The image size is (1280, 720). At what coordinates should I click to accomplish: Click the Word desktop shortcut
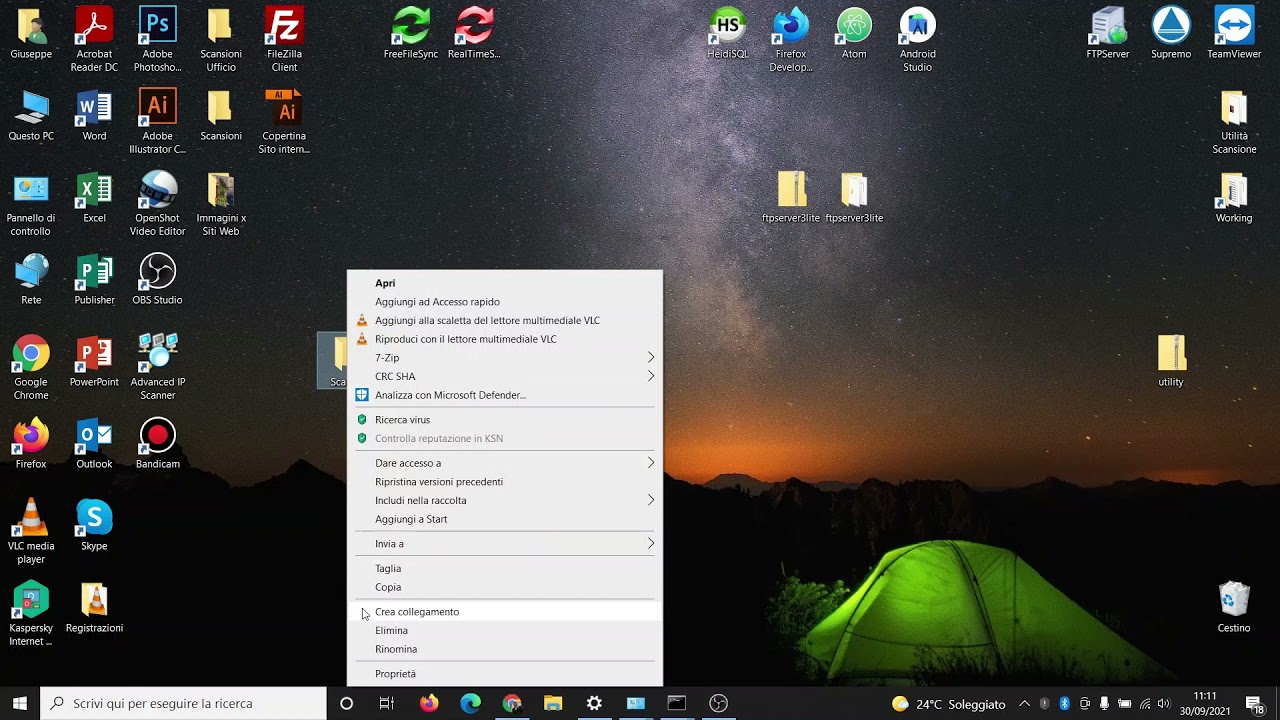tap(94, 115)
